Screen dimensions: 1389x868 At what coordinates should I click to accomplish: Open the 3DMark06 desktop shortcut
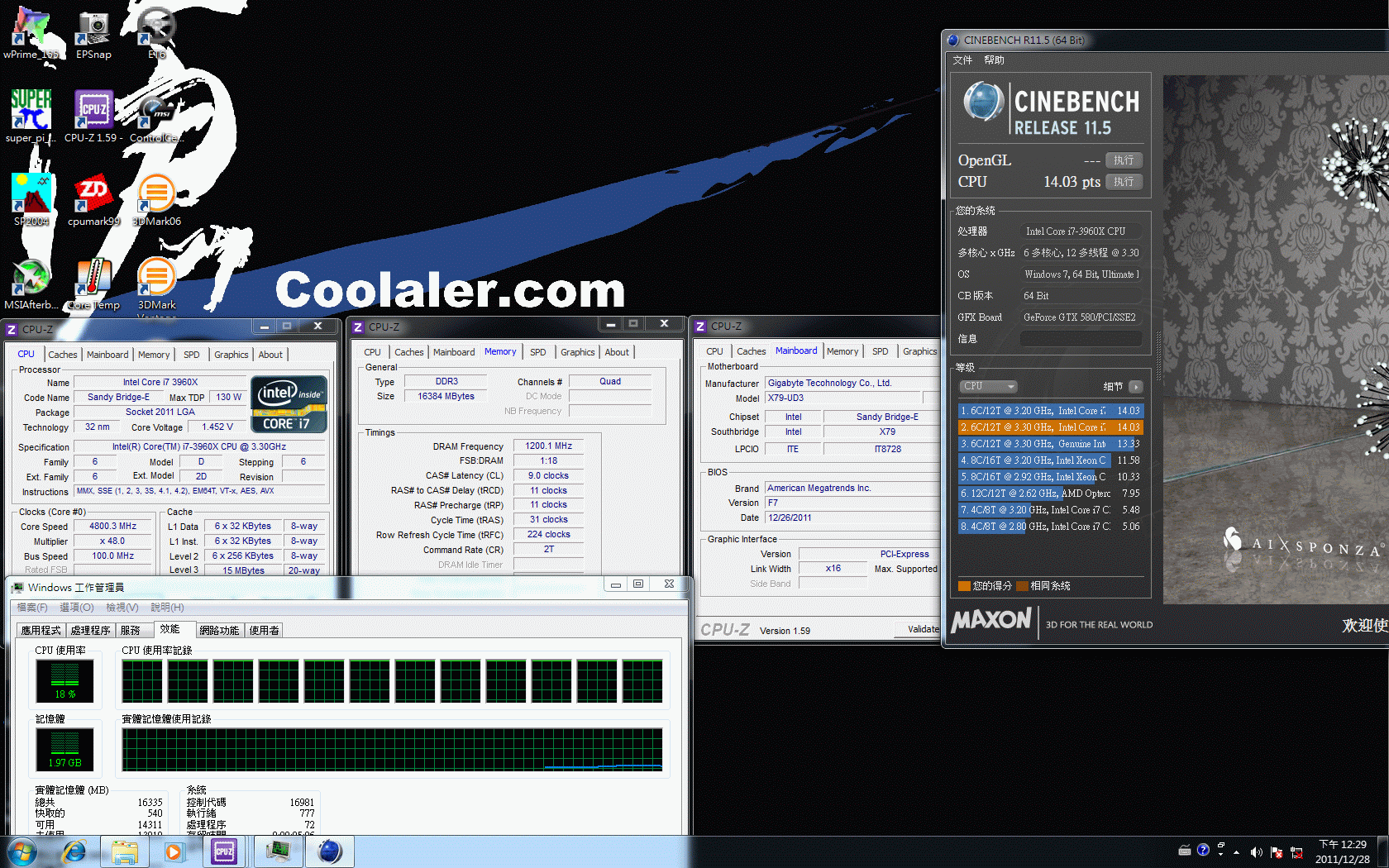coord(156,199)
